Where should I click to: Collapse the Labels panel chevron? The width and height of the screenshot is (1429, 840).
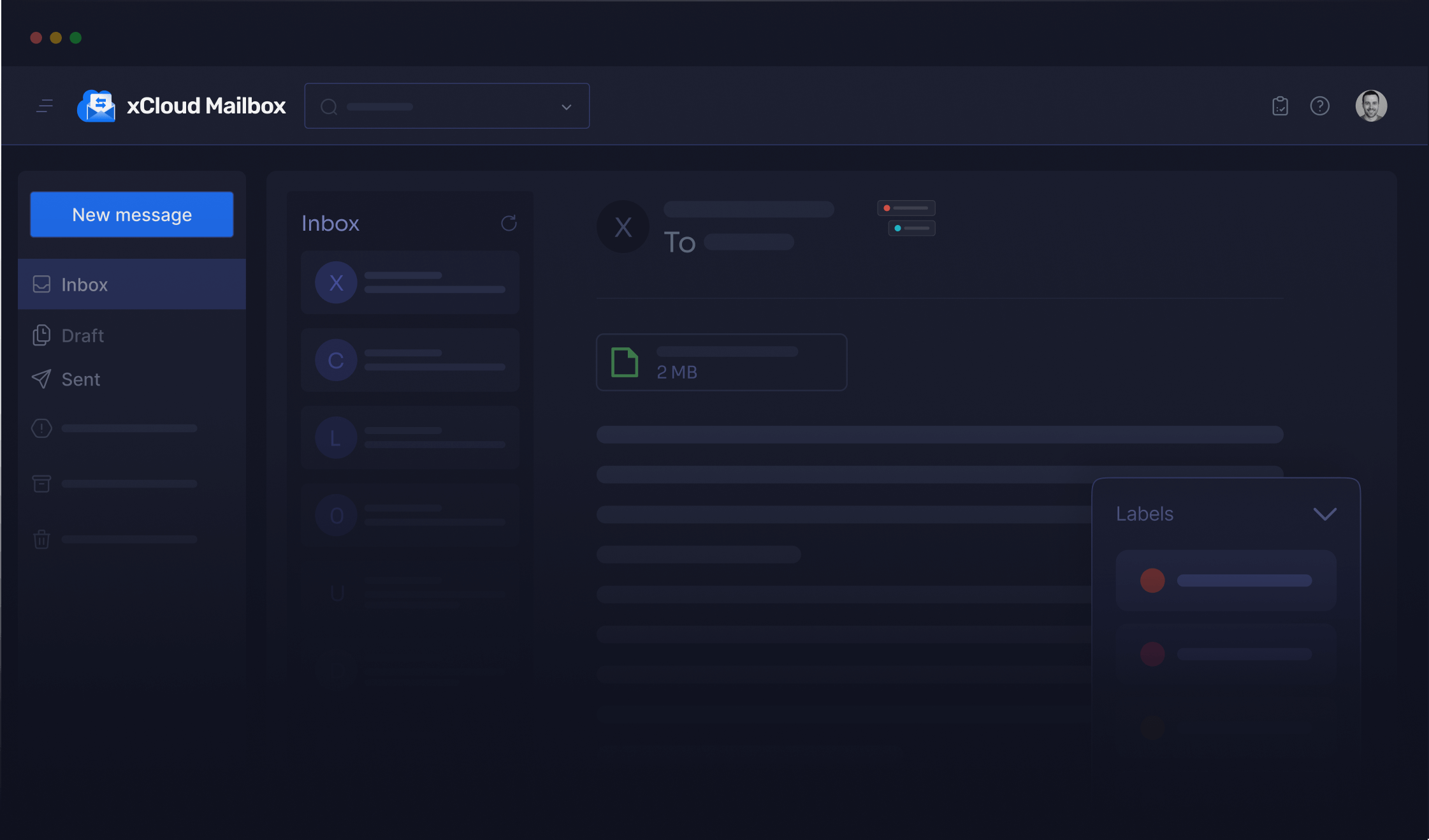pyautogui.click(x=1324, y=514)
